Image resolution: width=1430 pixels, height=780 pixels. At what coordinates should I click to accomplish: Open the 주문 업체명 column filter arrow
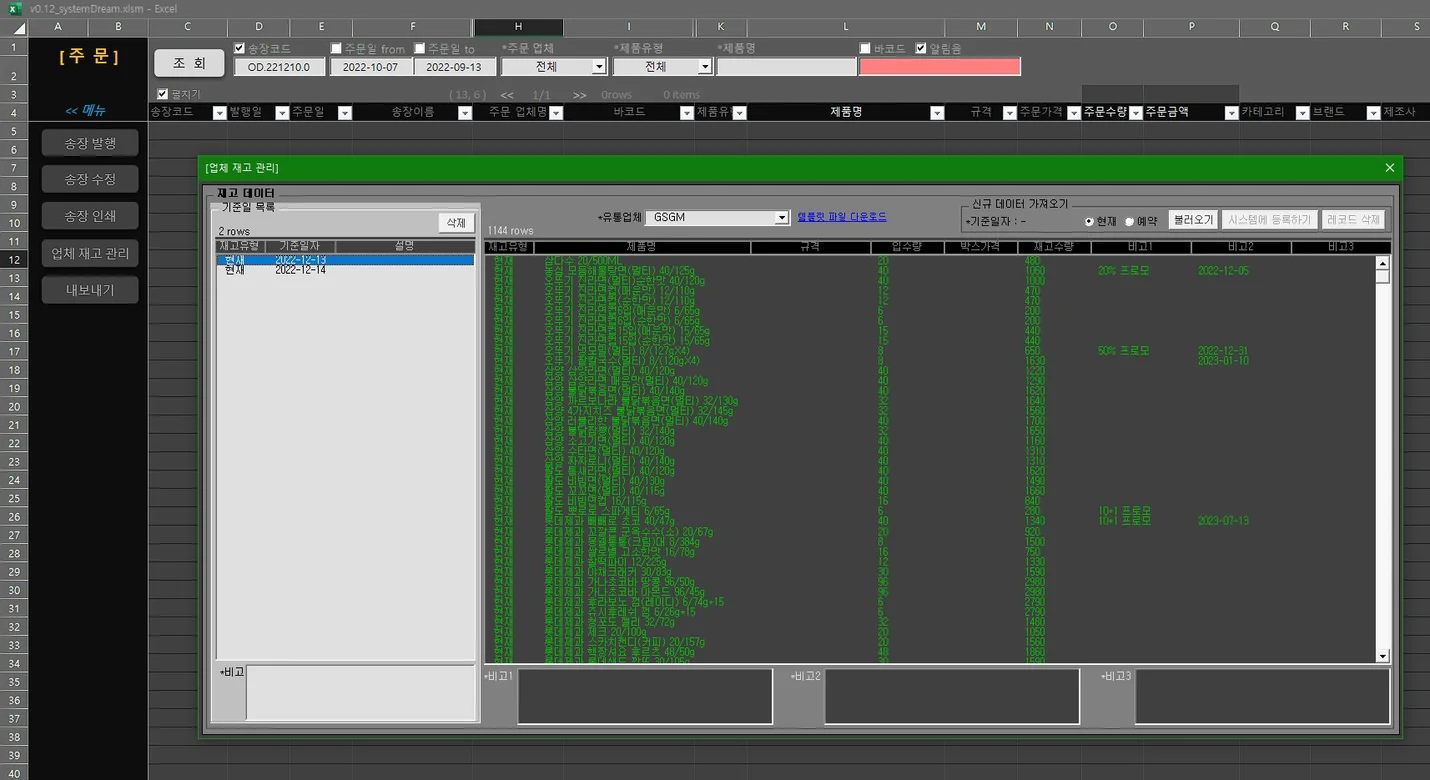coord(556,113)
